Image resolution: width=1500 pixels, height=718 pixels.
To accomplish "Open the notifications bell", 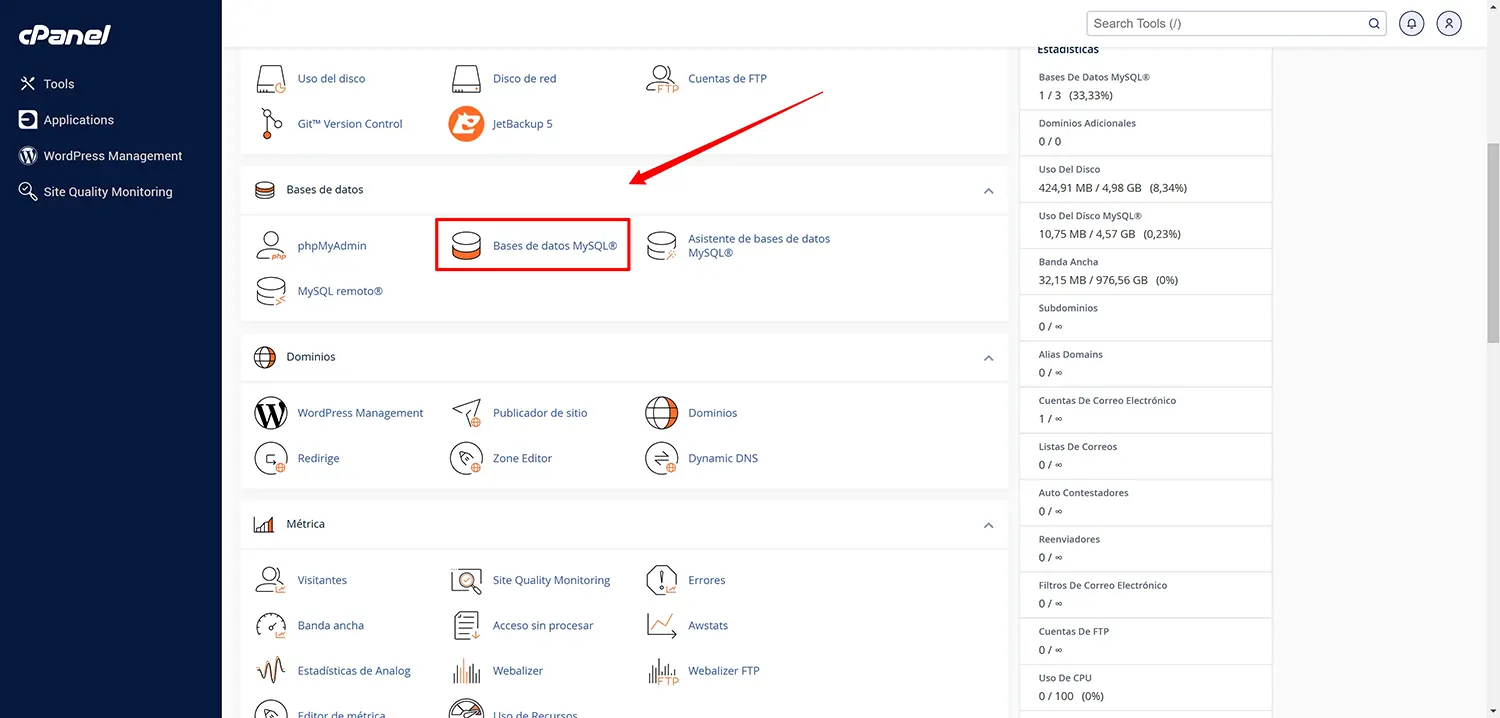I will pos(1411,23).
